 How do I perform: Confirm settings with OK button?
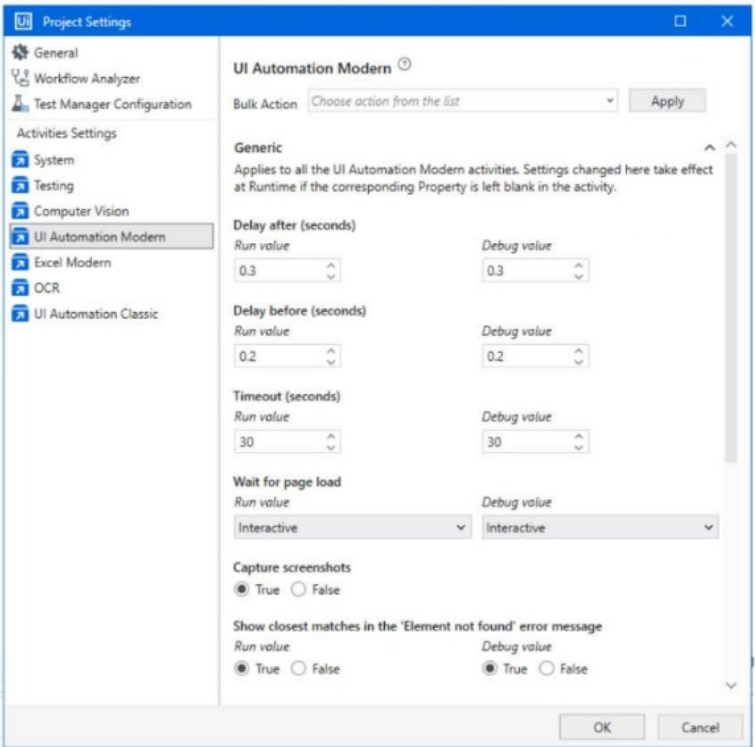tap(602, 727)
